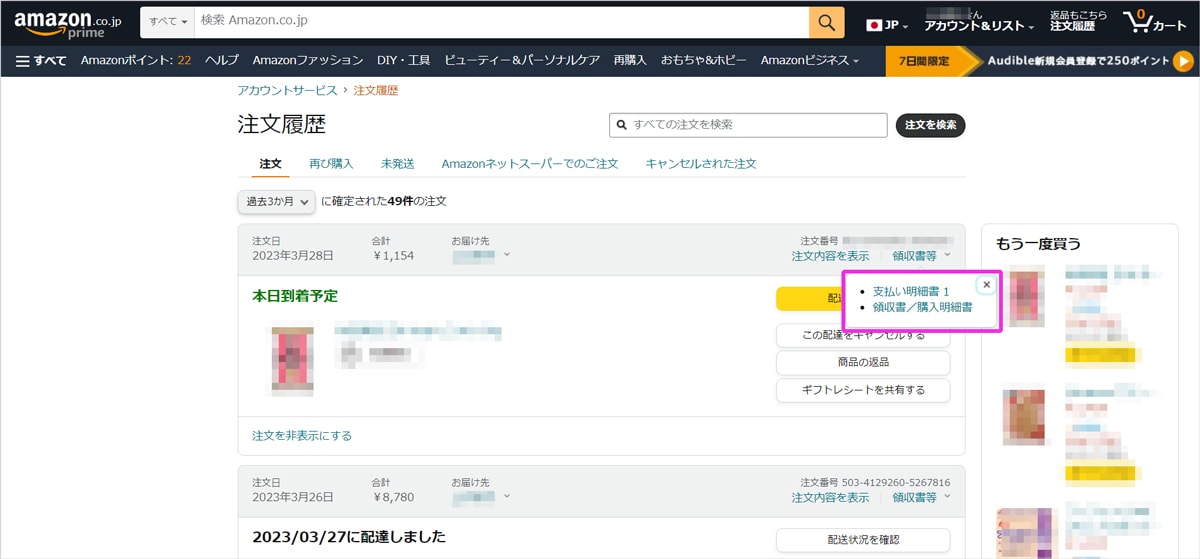Open the hamburger すべて menu
1200x559 pixels.
[41, 60]
